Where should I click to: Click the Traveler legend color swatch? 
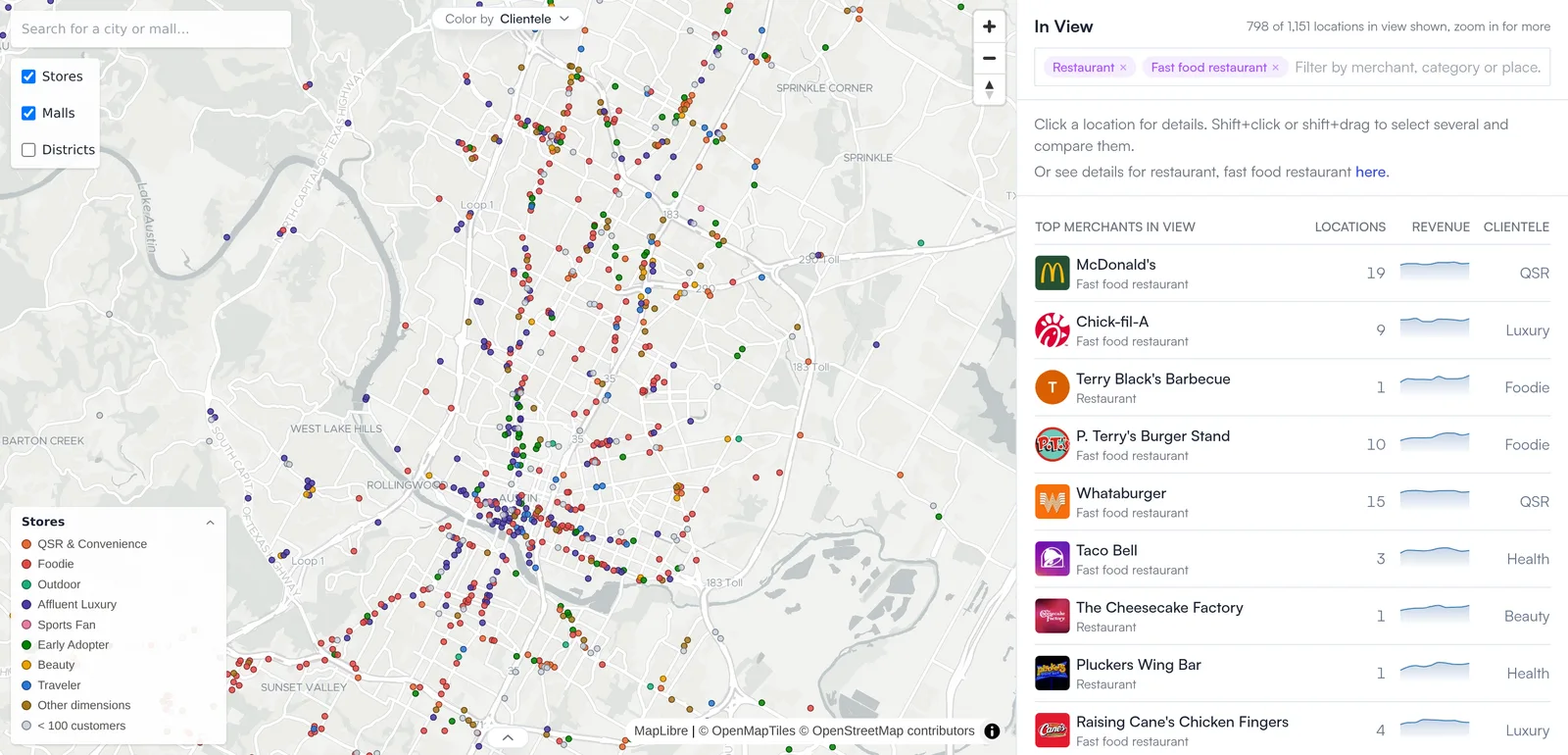26,685
